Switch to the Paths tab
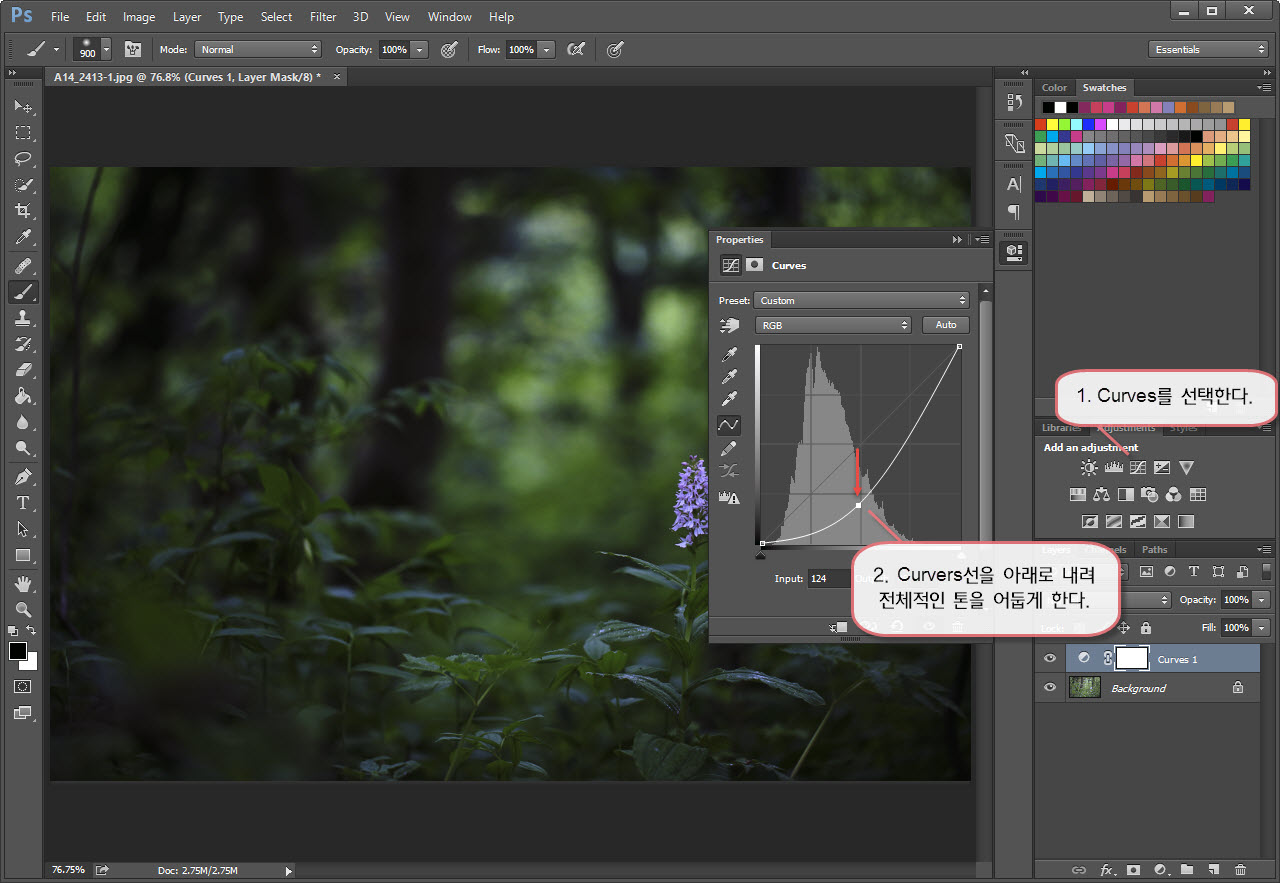The height and width of the screenshot is (883, 1280). pos(1155,549)
